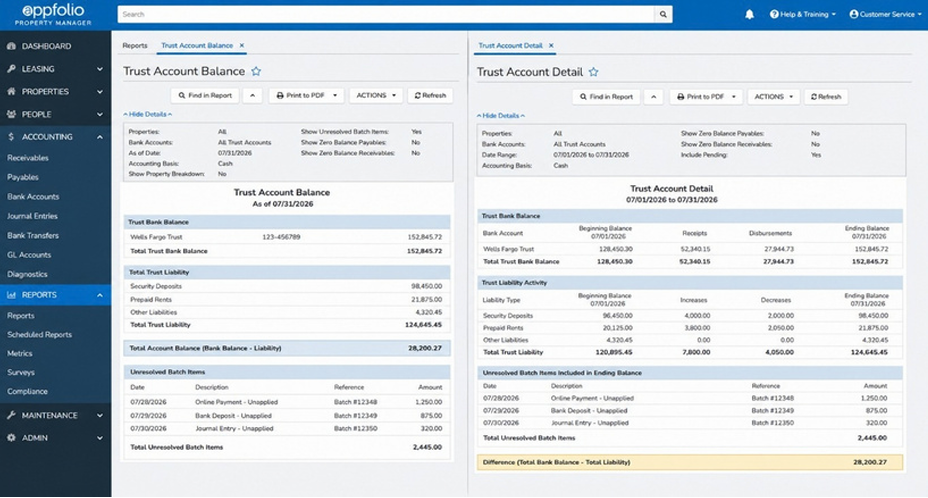Open Journal Entries in sidebar
928x498 pixels.
(x=33, y=216)
